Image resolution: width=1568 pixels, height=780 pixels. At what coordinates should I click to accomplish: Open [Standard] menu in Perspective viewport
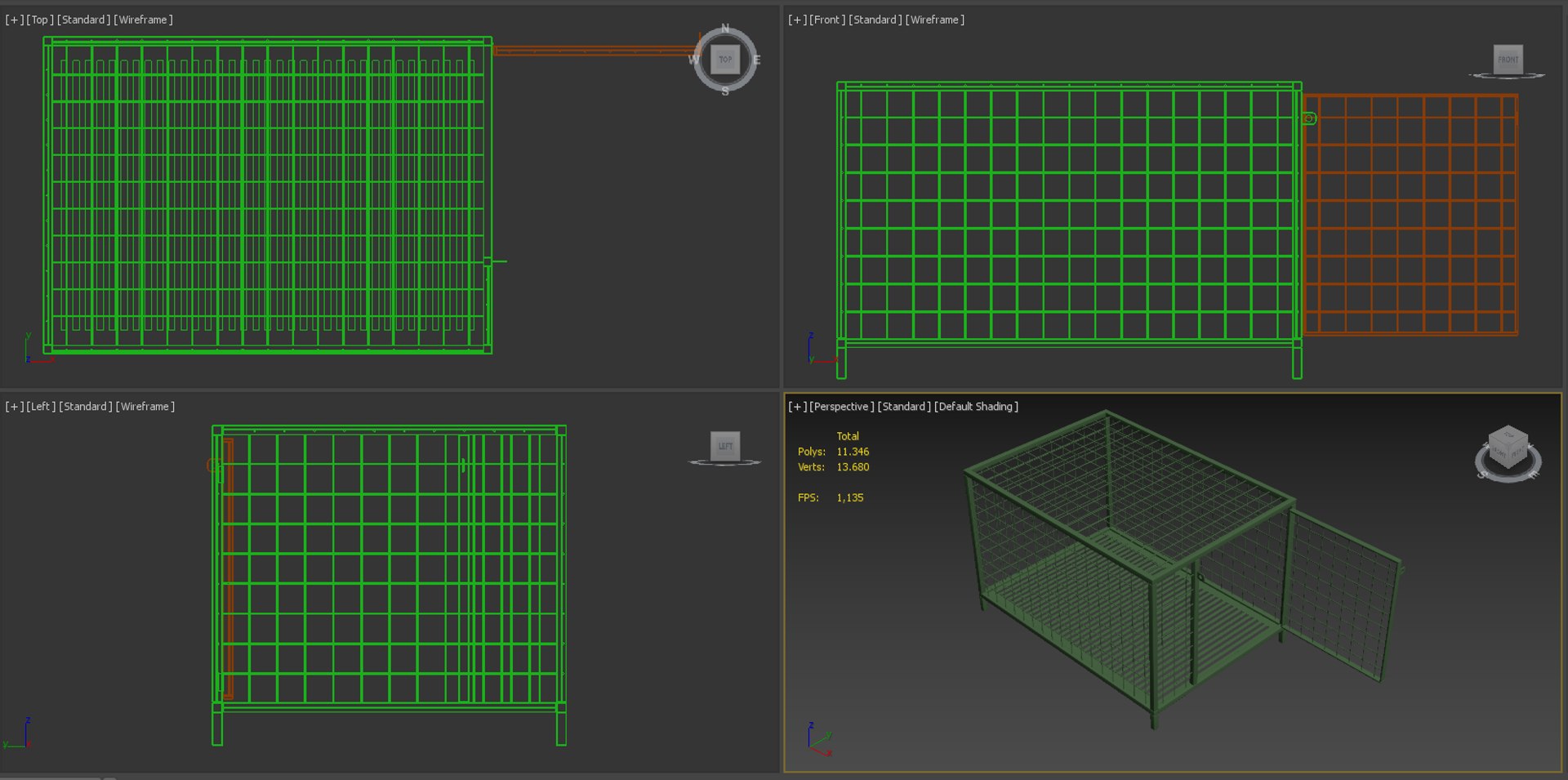pyautogui.click(x=904, y=406)
